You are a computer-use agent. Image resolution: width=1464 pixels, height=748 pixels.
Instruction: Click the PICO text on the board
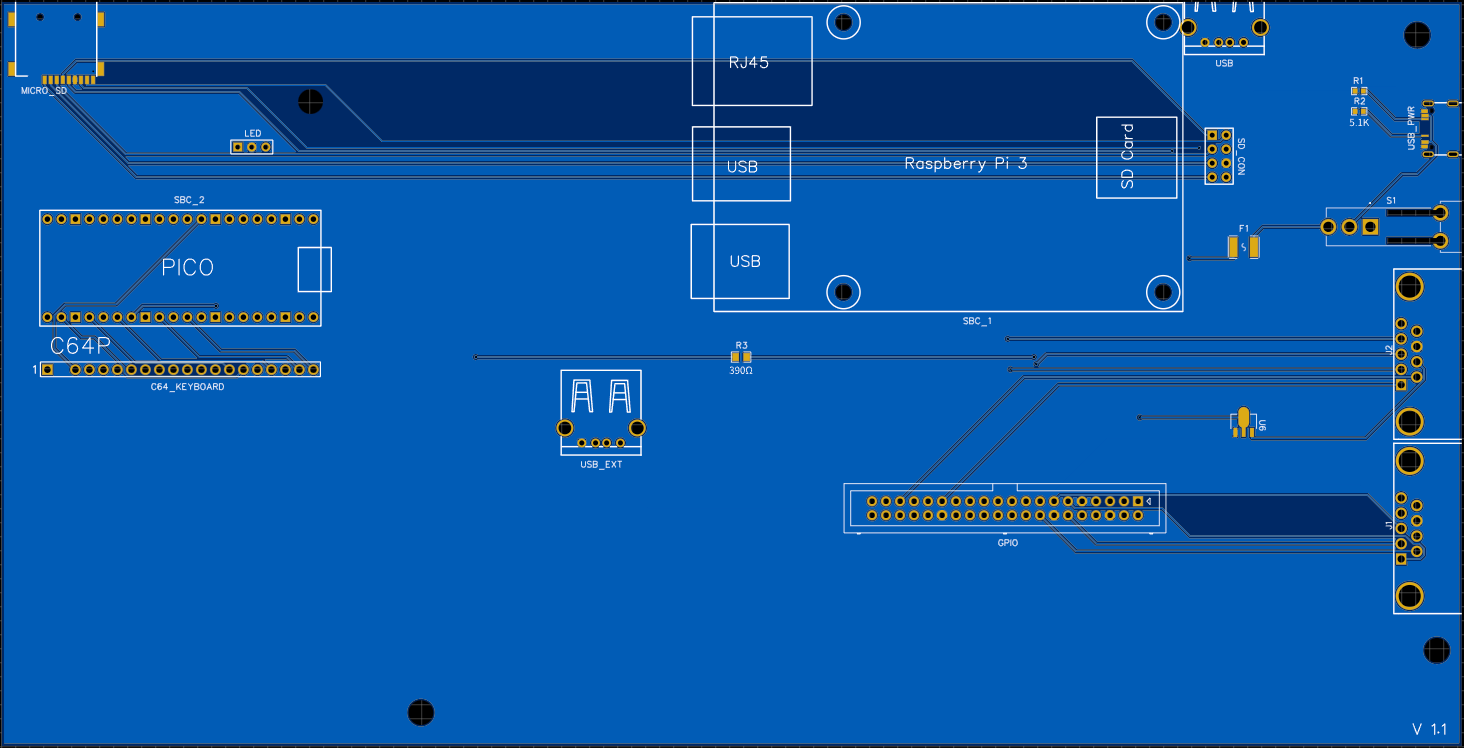pos(188,268)
